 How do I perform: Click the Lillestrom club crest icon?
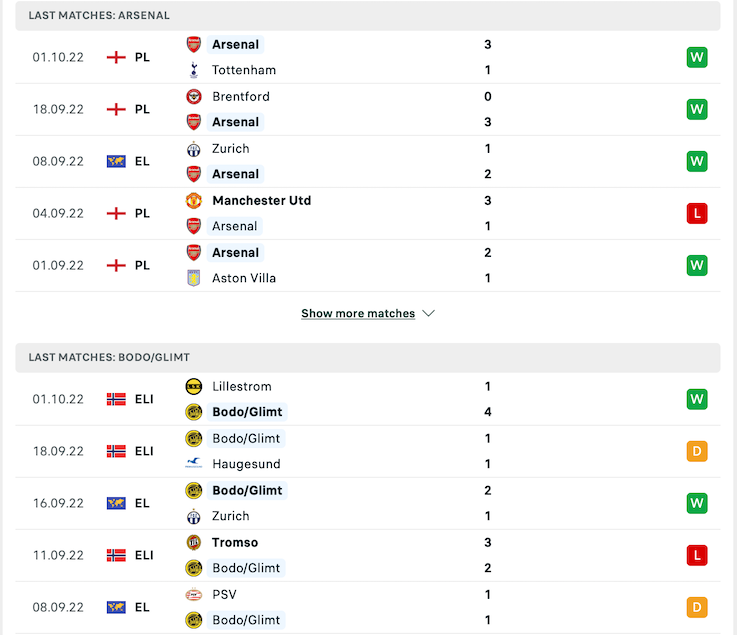(x=194, y=386)
